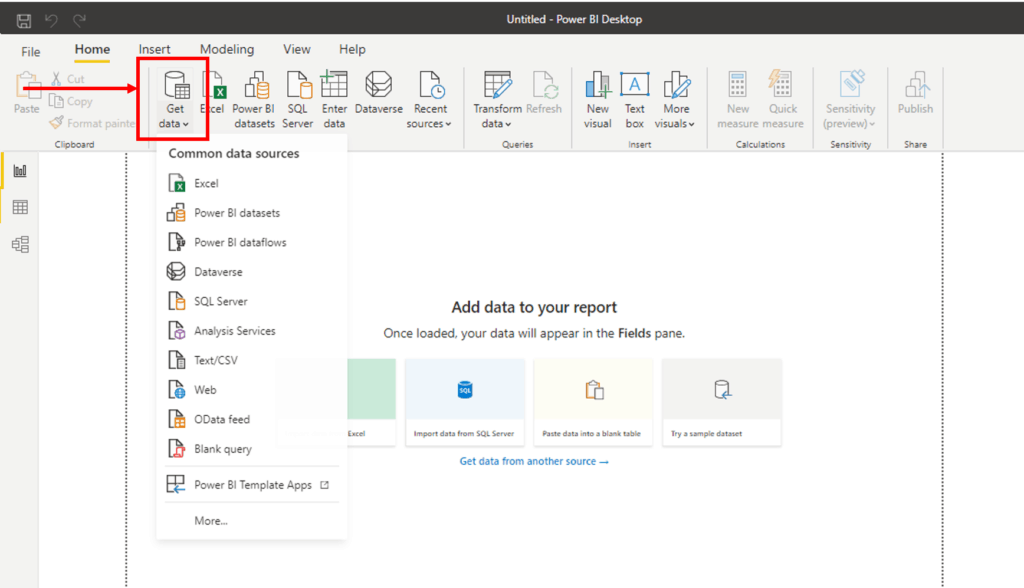Click the New measure button
Viewport: 1024px width, 588px height.
737,100
